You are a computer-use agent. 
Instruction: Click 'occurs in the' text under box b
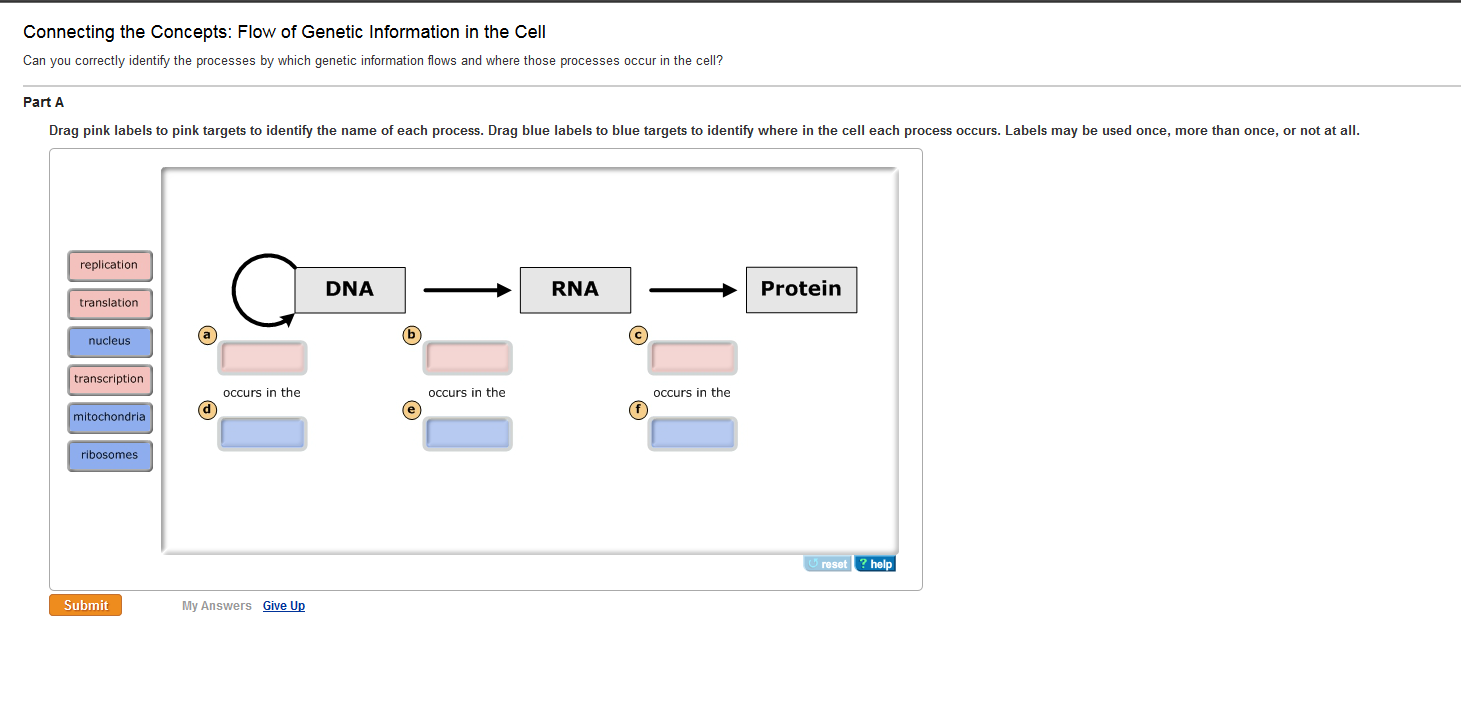[467, 393]
